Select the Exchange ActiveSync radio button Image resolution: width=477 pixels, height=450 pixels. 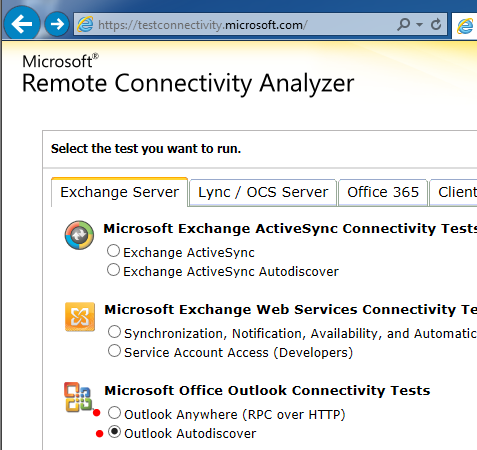(x=113, y=251)
